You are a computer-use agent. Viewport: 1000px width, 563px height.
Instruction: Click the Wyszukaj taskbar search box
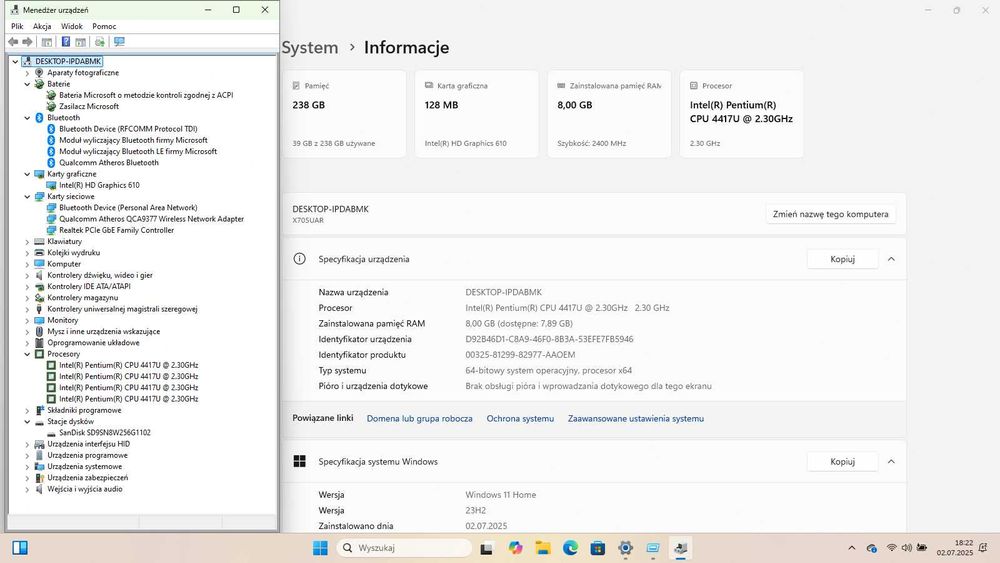pyautogui.click(x=404, y=548)
